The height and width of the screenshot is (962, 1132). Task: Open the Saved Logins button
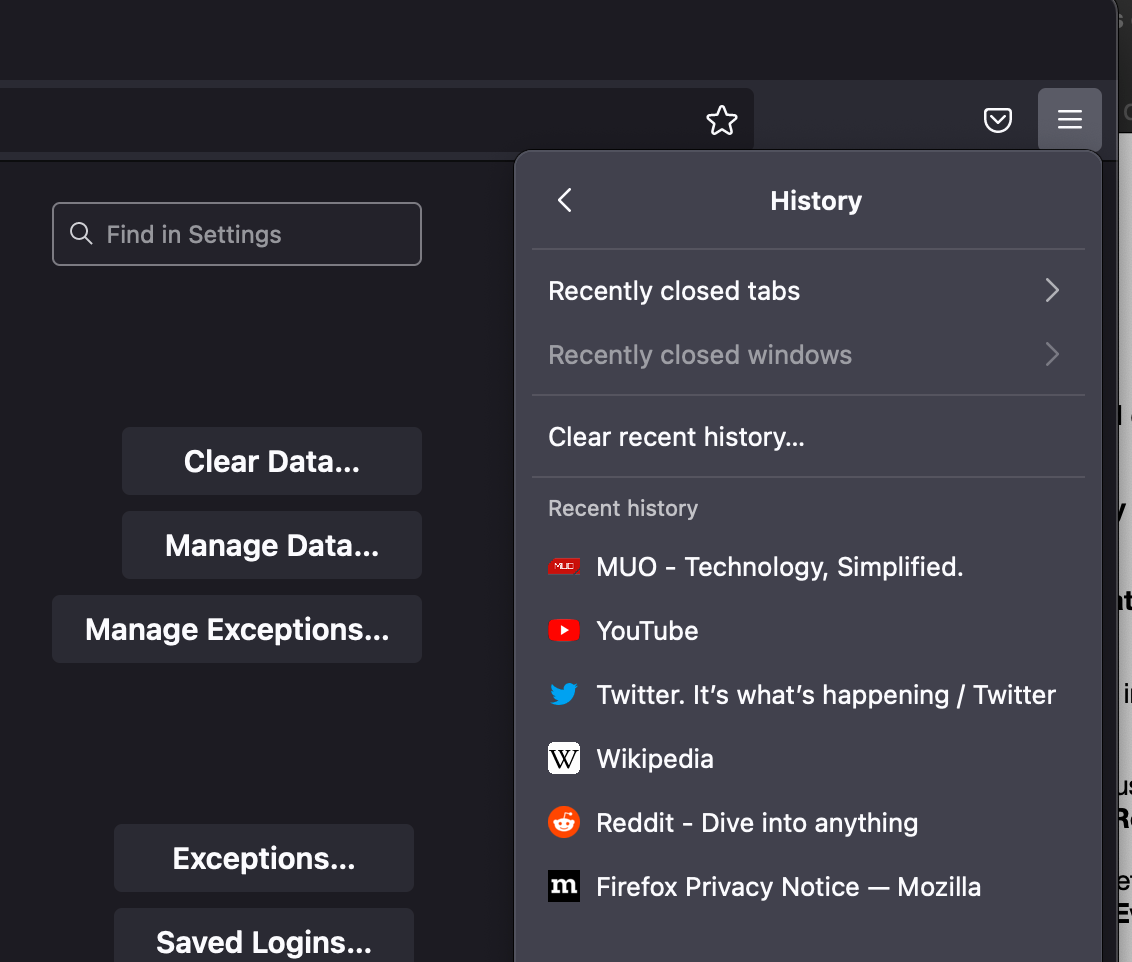click(x=264, y=940)
